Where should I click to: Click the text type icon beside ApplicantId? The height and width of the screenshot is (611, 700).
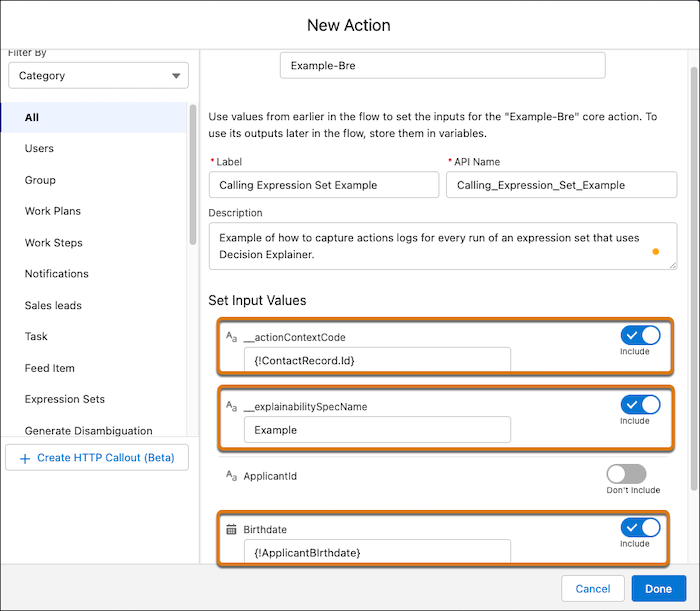click(x=231, y=477)
